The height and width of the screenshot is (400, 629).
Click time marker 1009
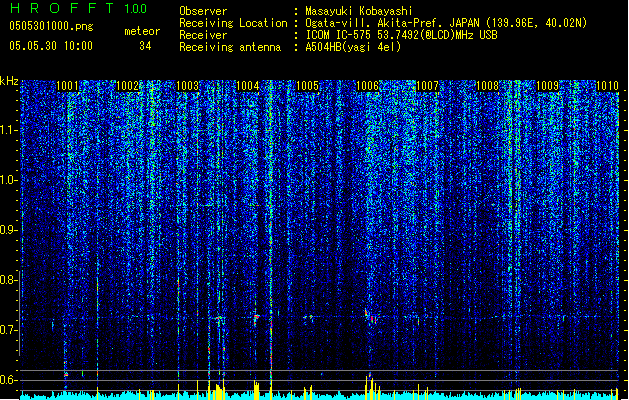click(548, 86)
